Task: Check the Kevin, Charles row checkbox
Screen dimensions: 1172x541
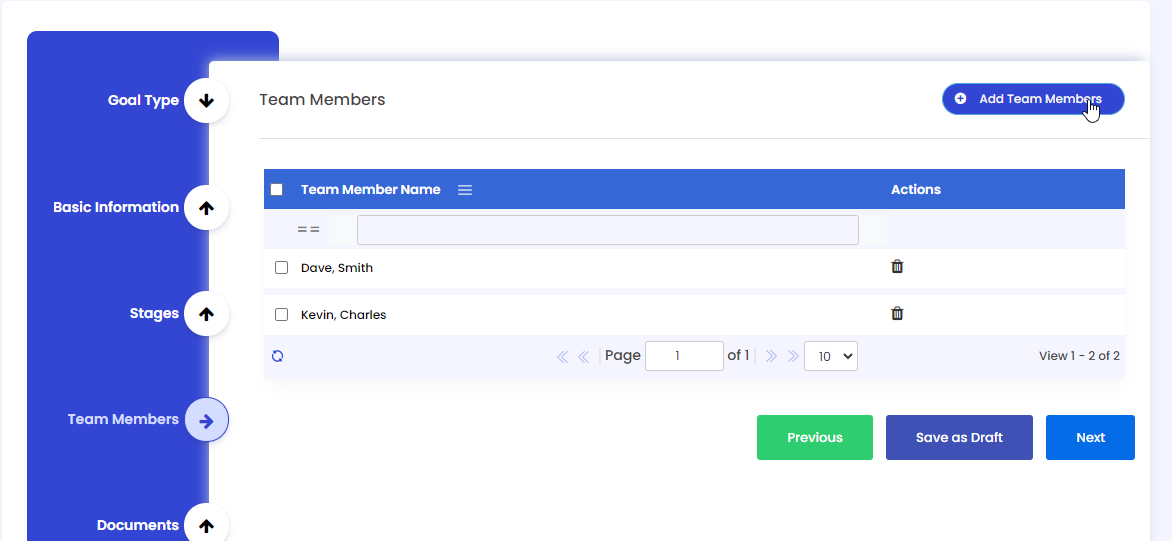Action: [x=281, y=315]
